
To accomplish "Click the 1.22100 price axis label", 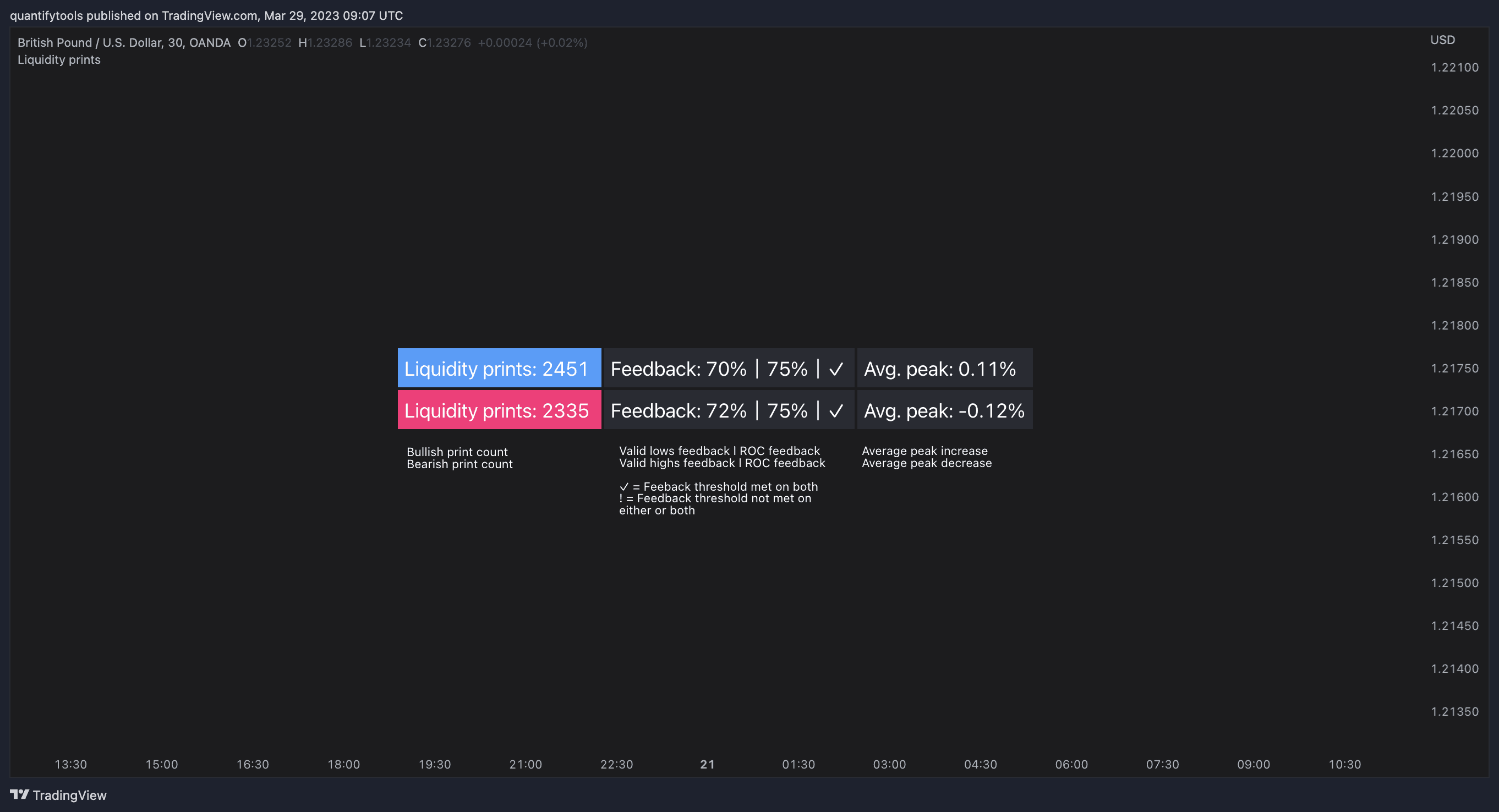I will click(x=1454, y=68).
